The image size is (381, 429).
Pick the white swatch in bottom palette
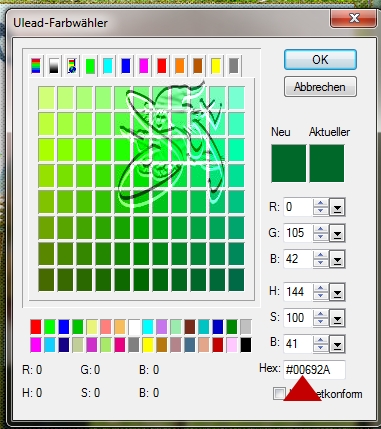click(x=134, y=327)
